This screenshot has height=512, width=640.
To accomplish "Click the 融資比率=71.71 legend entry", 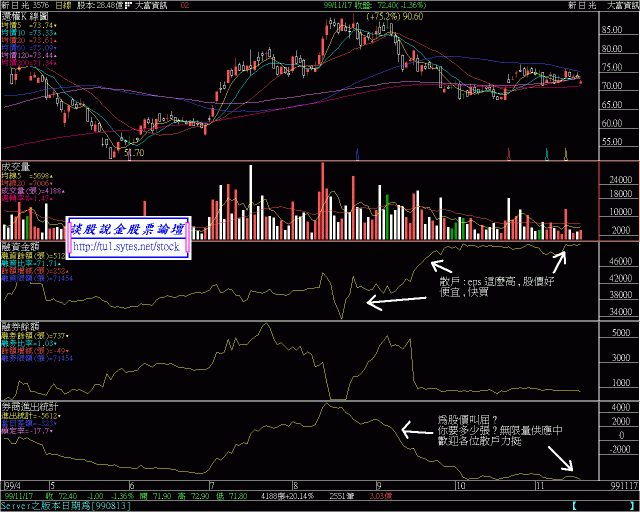I will [x=29, y=263].
